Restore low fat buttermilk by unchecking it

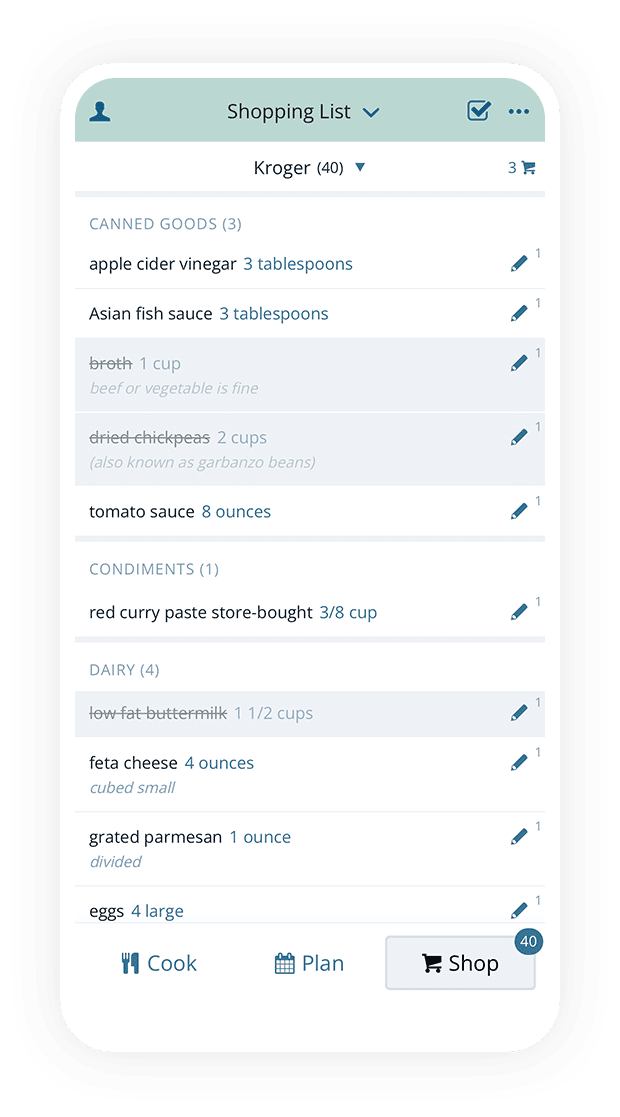pyautogui.click(x=156, y=713)
